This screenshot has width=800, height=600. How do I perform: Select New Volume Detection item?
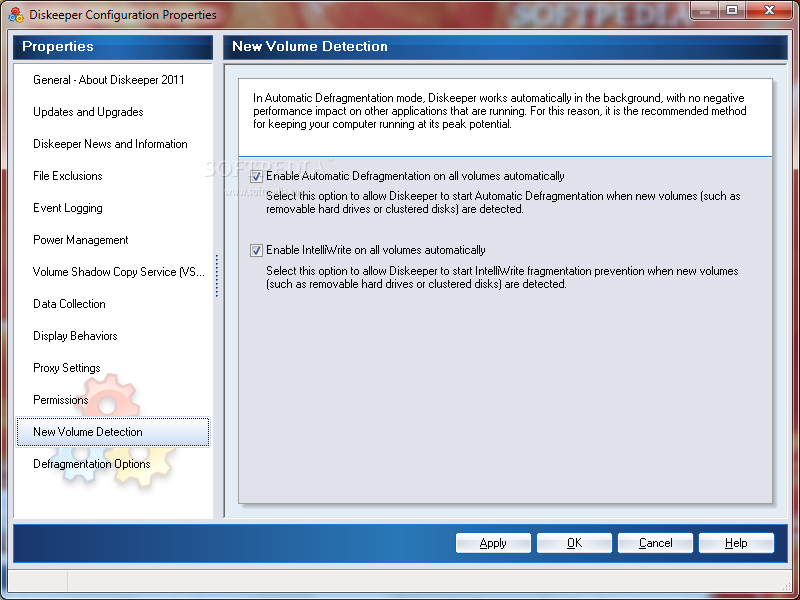pos(113,432)
